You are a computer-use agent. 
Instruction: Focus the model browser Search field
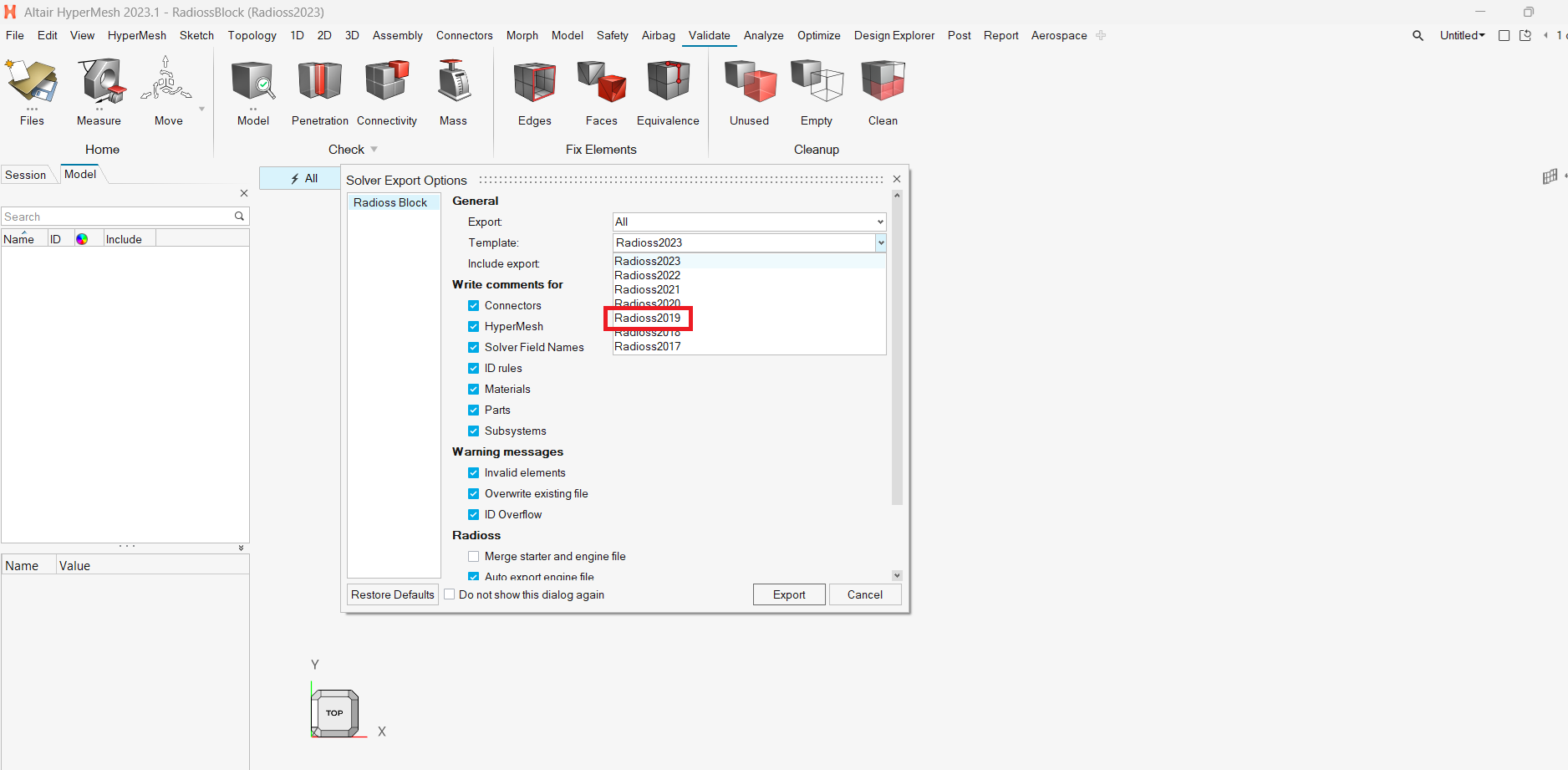(119, 217)
